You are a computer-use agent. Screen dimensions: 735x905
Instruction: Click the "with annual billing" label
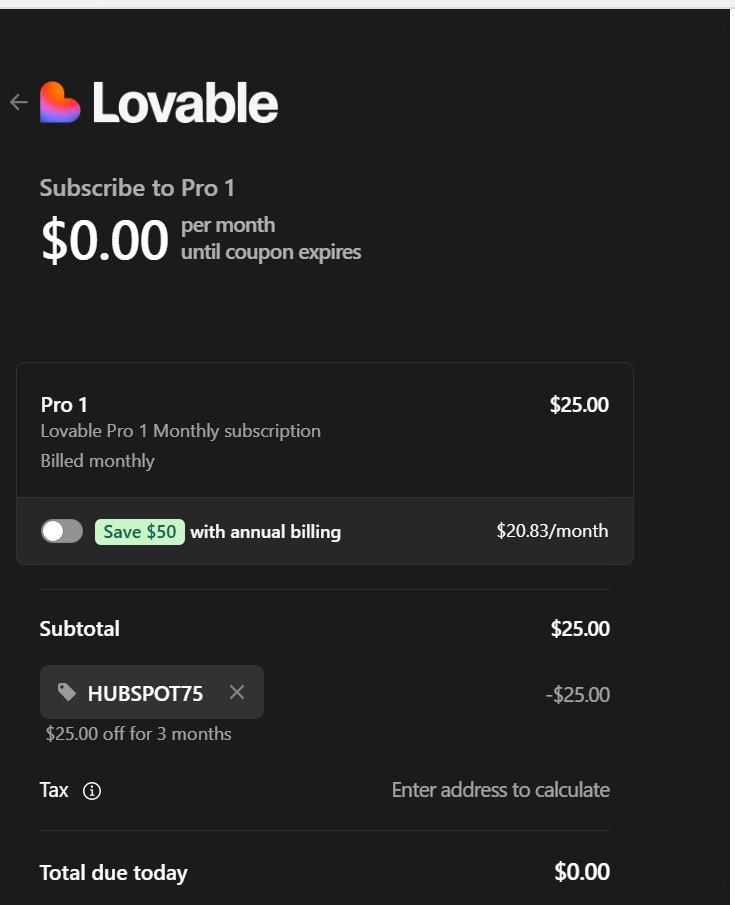265,532
